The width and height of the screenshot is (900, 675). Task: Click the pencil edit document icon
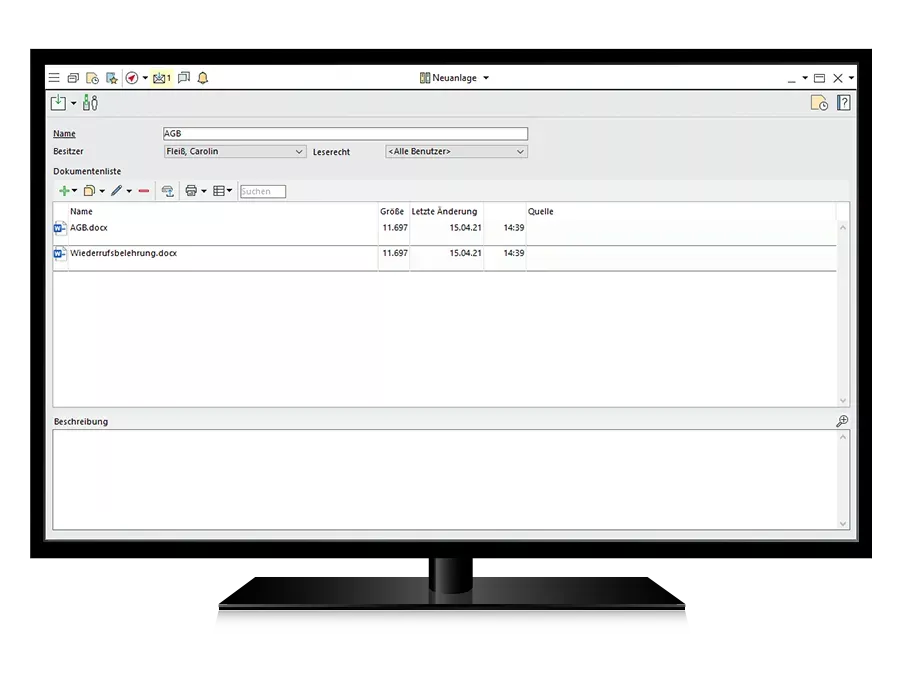click(116, 191)
